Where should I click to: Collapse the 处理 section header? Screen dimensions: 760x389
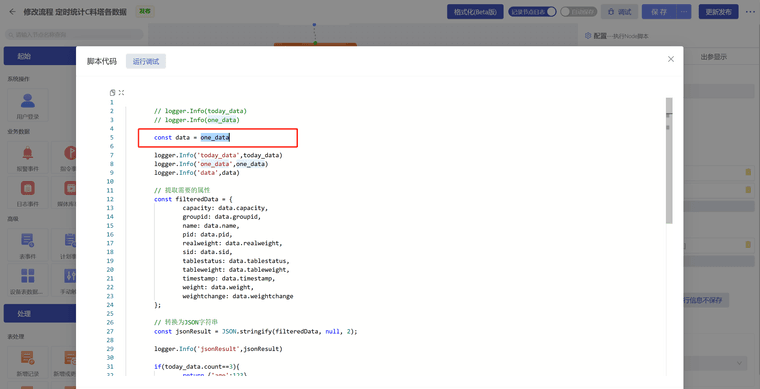coord(40,314)
